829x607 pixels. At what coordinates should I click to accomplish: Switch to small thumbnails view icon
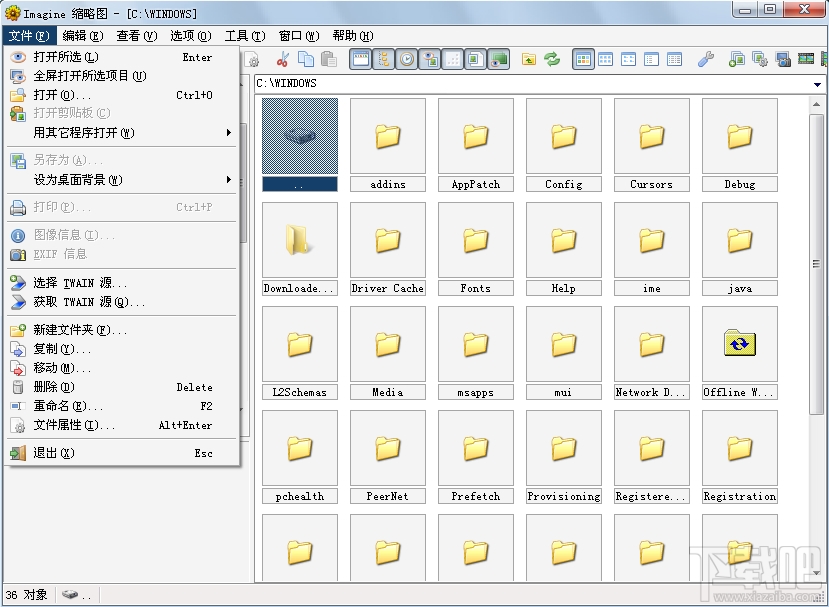click(x=605, y=59)
